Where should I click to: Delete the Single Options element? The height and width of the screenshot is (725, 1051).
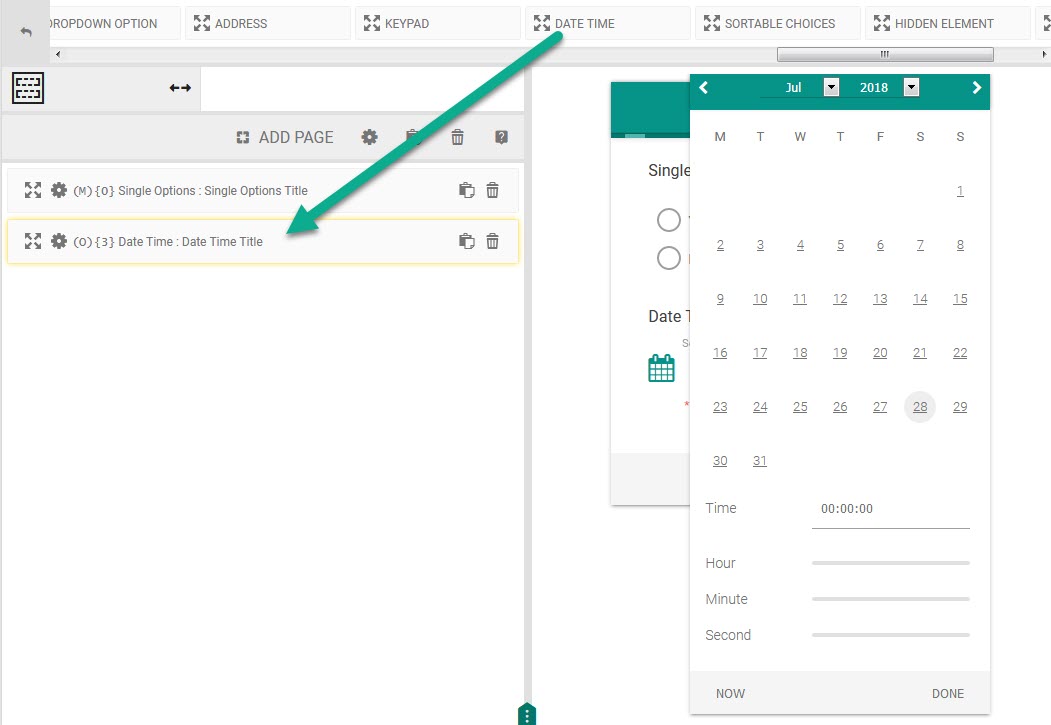tap(492, 190)
